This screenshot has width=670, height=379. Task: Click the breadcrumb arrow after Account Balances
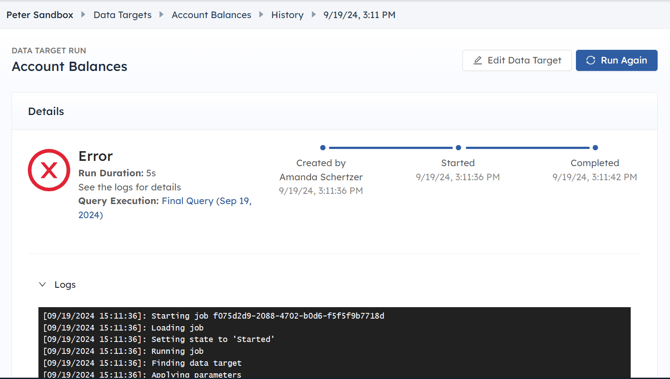[x=261, y=15]
